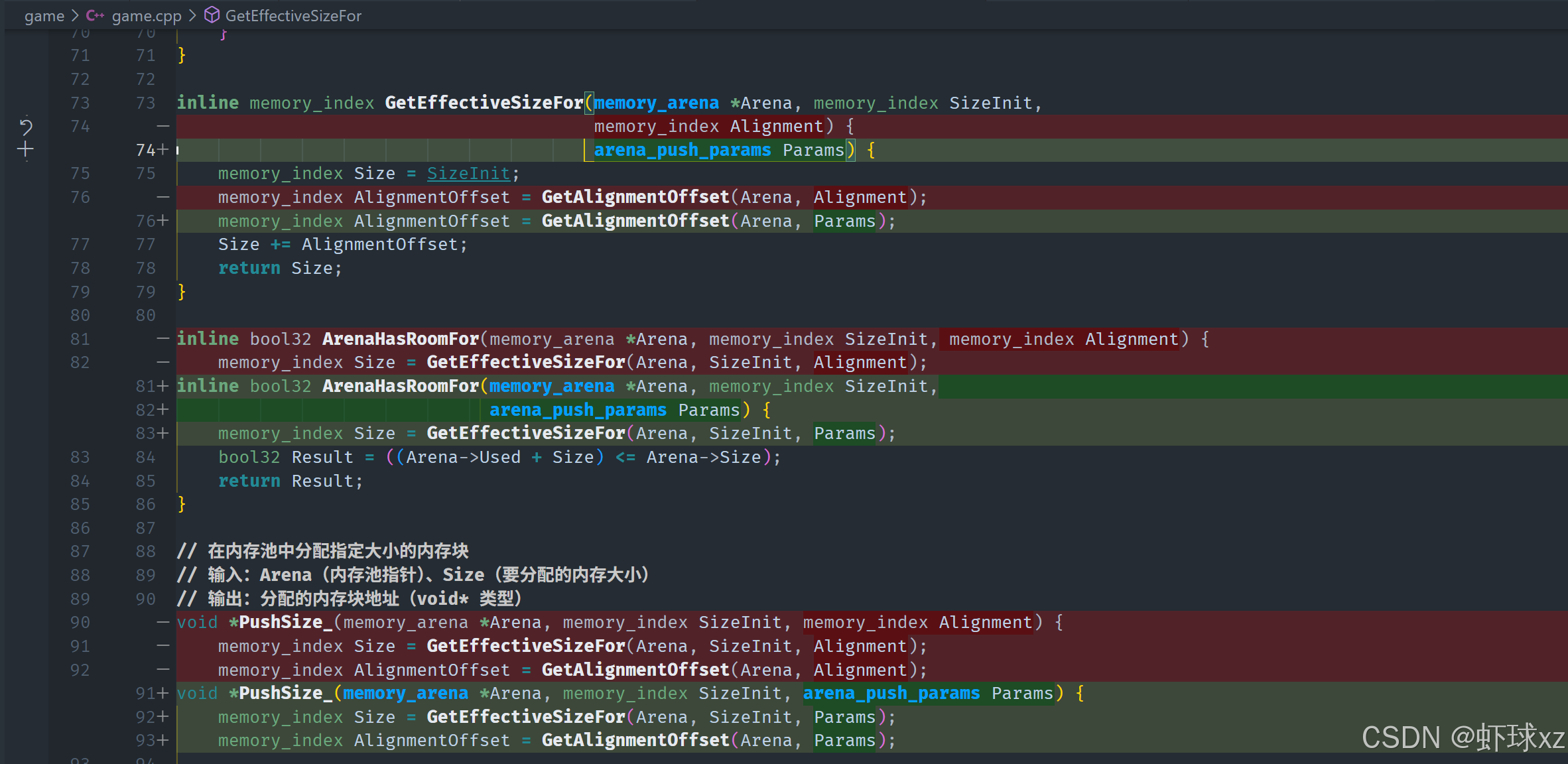1568x764 pixels.
Task: Expand the chevron after game breadcrumb
Action: pyautogui.click(x=75, y=15)
